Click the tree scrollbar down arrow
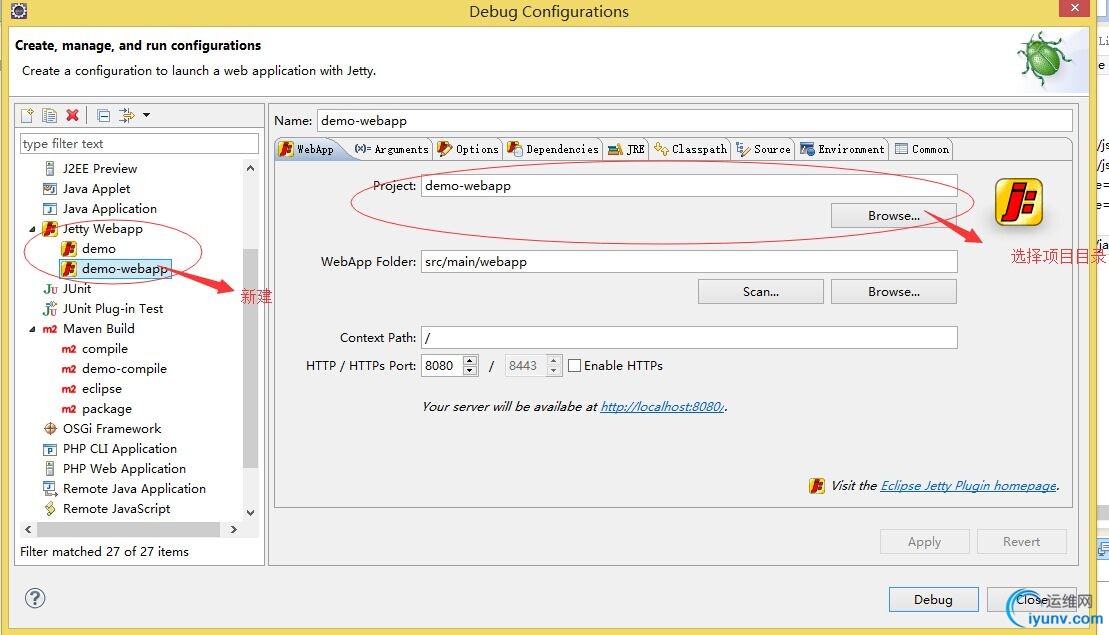Screen dimensions: 1109x635 (x=250, y=513)
